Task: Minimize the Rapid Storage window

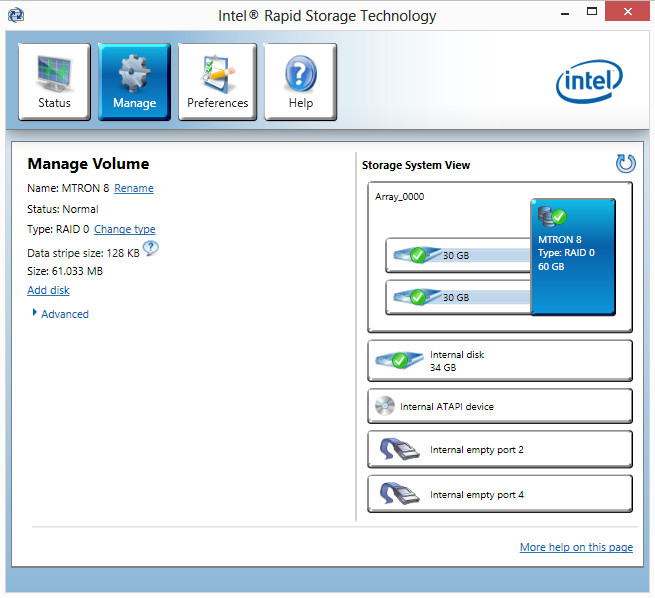Action: (x=565, y=13)
